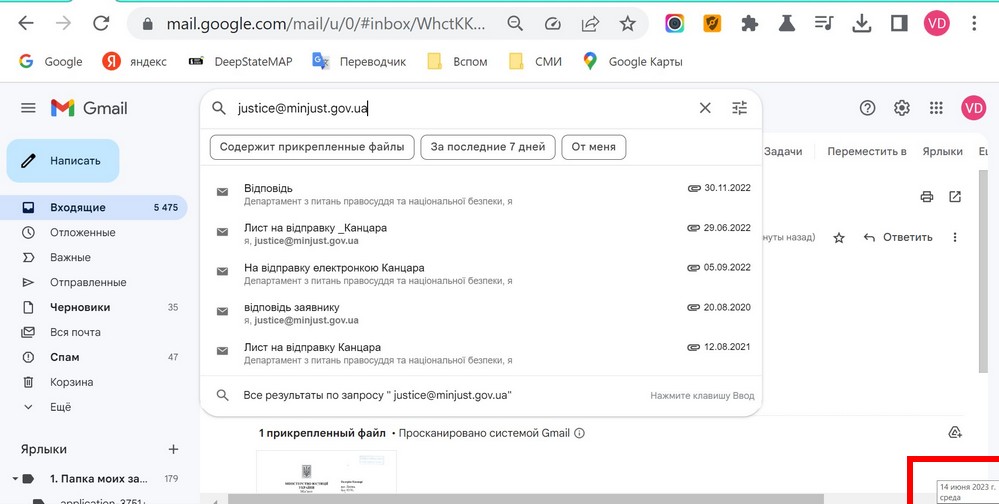Image resolution: width=999 pixels, height=504 pixels.
Task: Click Переместить в toolbar option
Action: tap(866, 152)
